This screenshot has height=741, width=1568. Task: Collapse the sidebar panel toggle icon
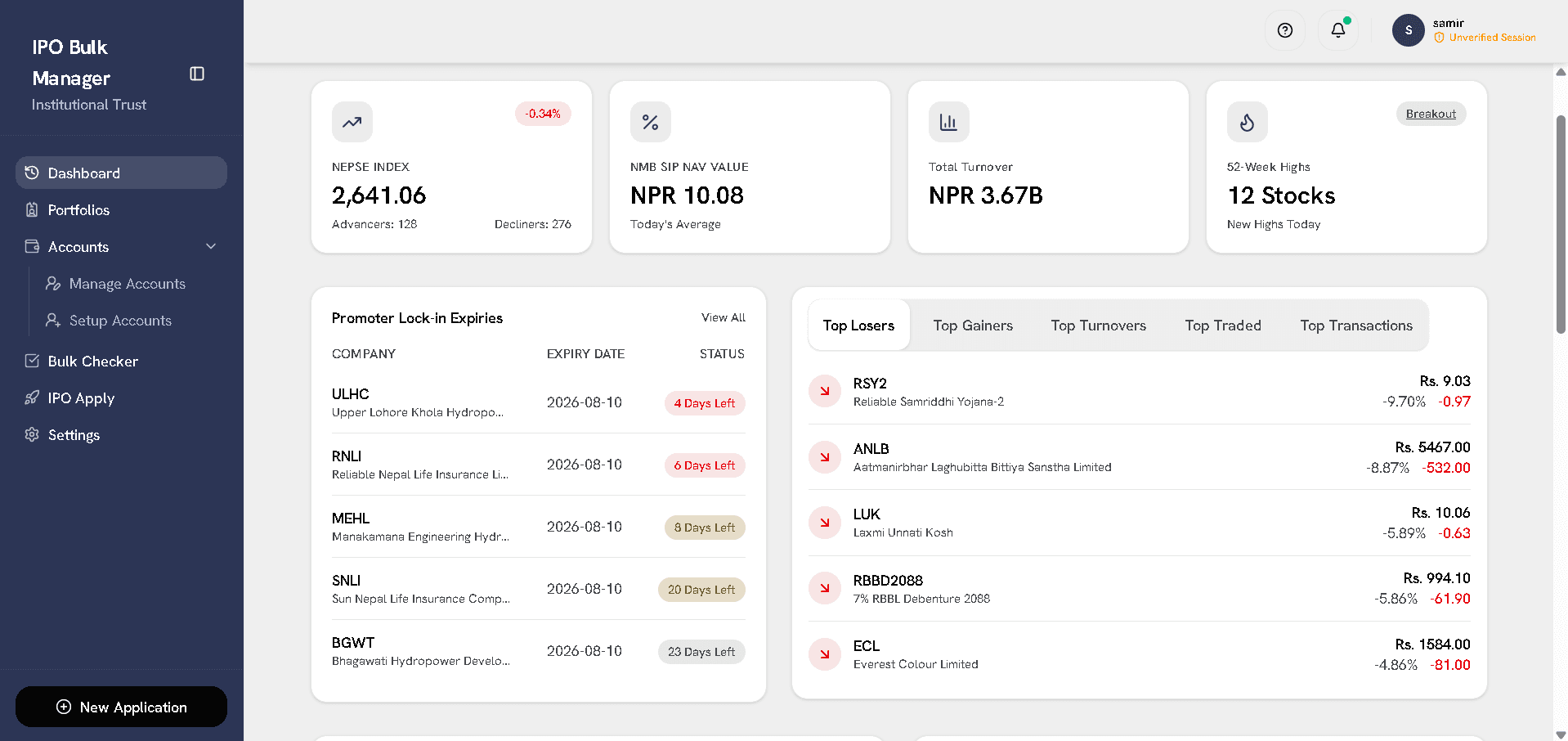197,74
